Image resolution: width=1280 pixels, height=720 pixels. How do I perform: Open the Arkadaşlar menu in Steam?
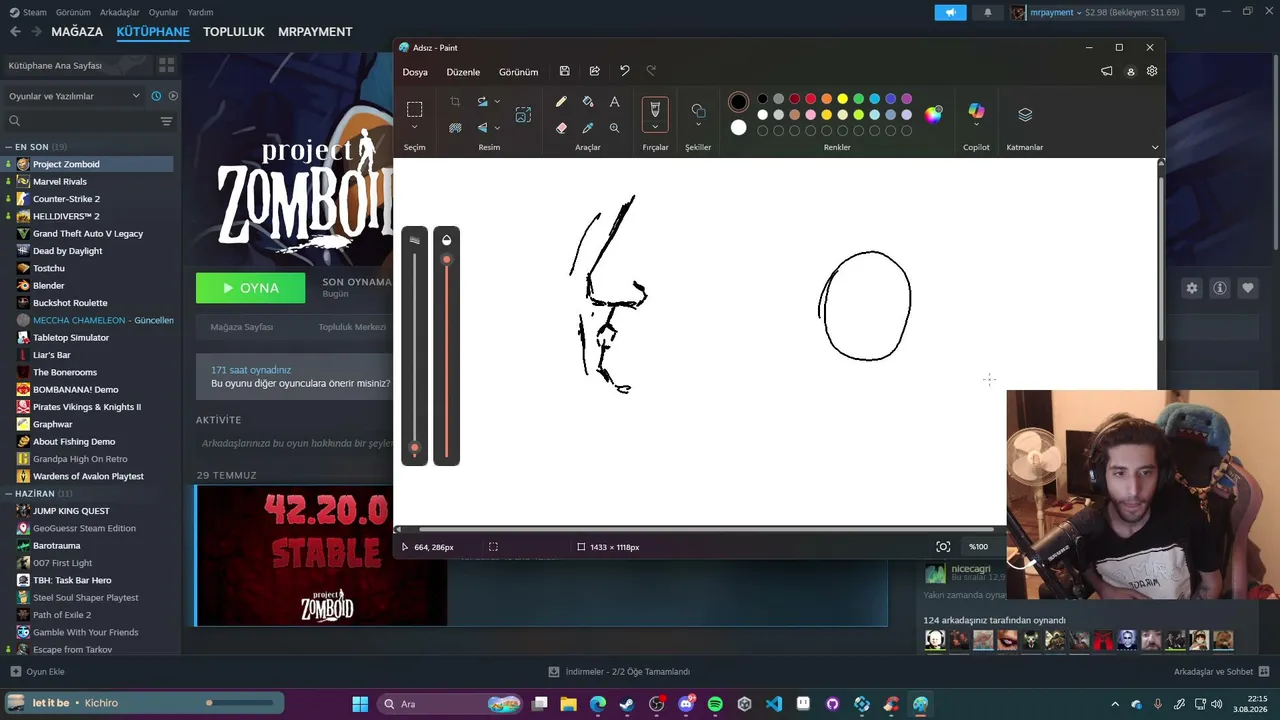click(x=120, y=12)
